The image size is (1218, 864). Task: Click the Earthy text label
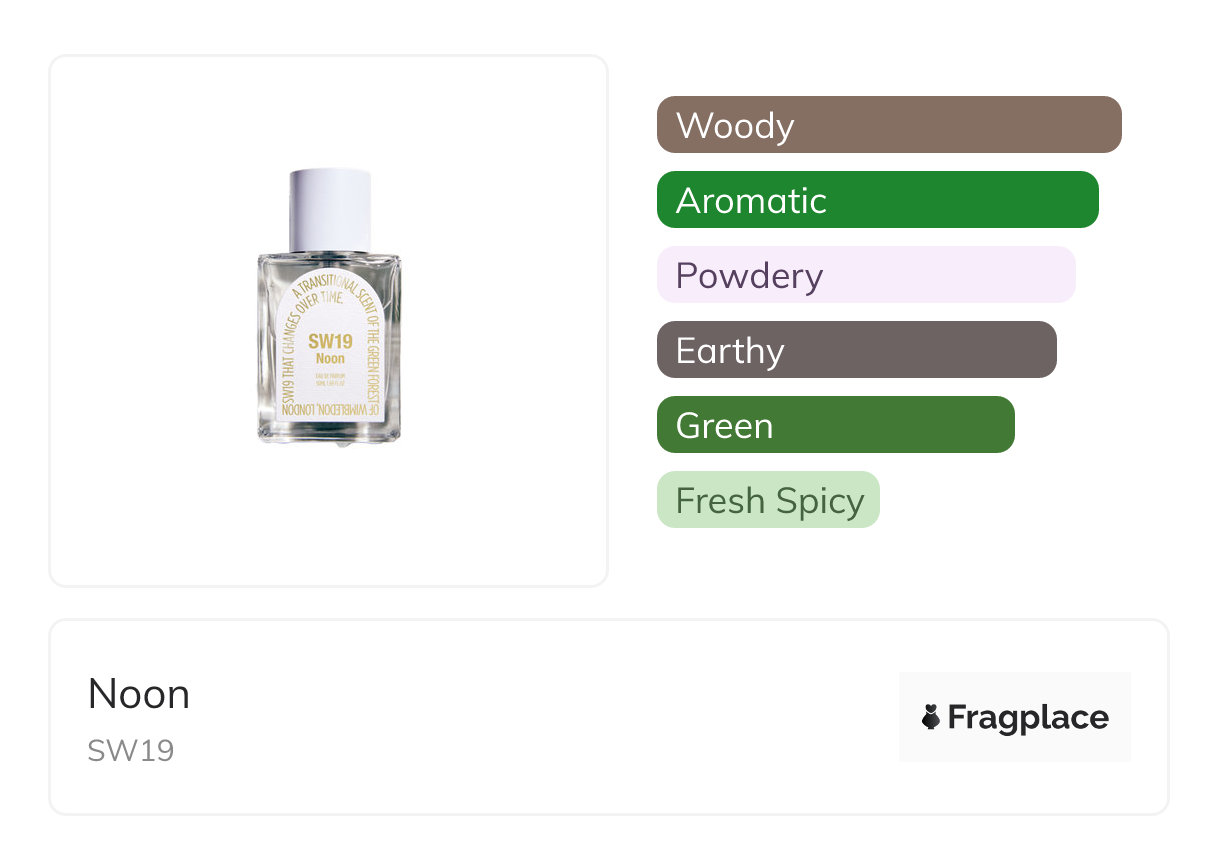coord(730,351)
